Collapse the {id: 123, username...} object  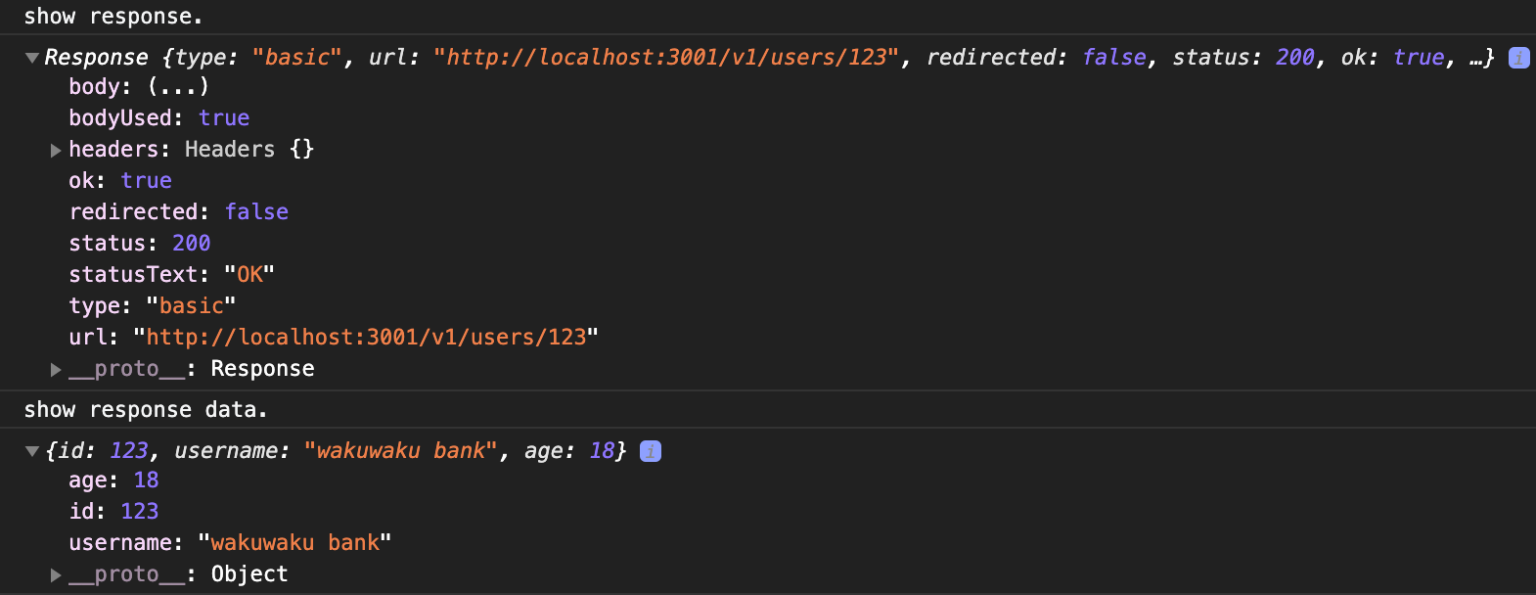(33, 452)
